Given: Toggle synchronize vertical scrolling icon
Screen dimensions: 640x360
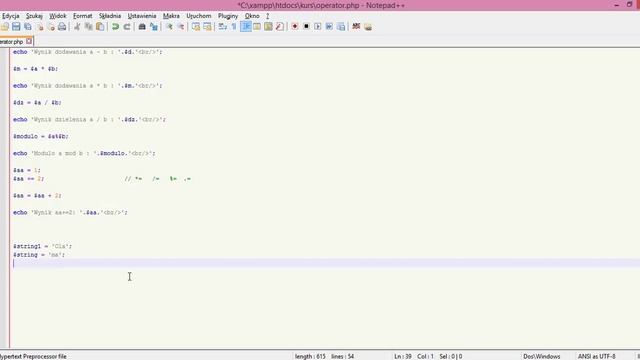Looking at the screenshot, I should coord(196,27).
